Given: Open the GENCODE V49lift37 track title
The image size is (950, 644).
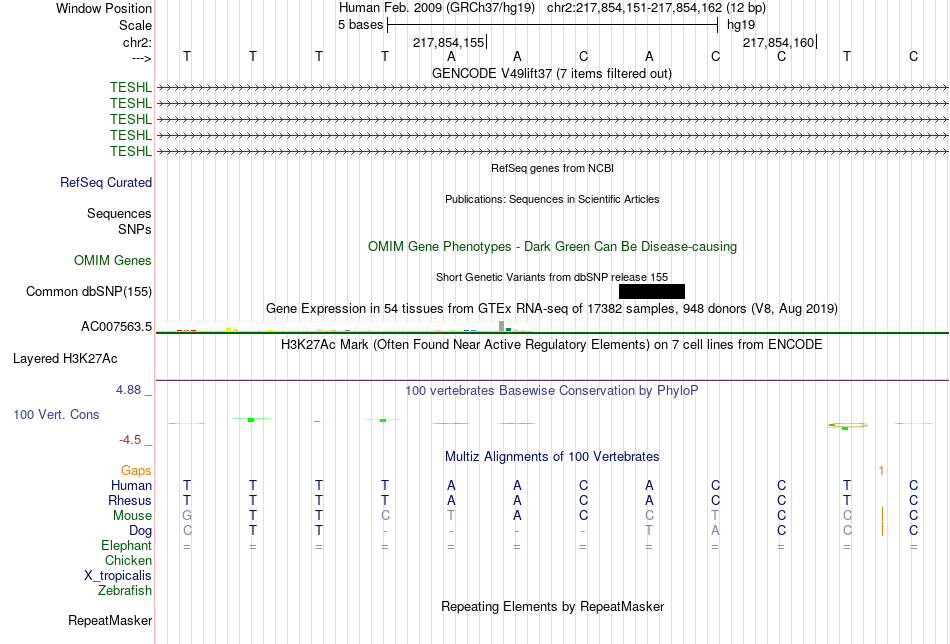Looking at the screenshot, I should [551, 73].
